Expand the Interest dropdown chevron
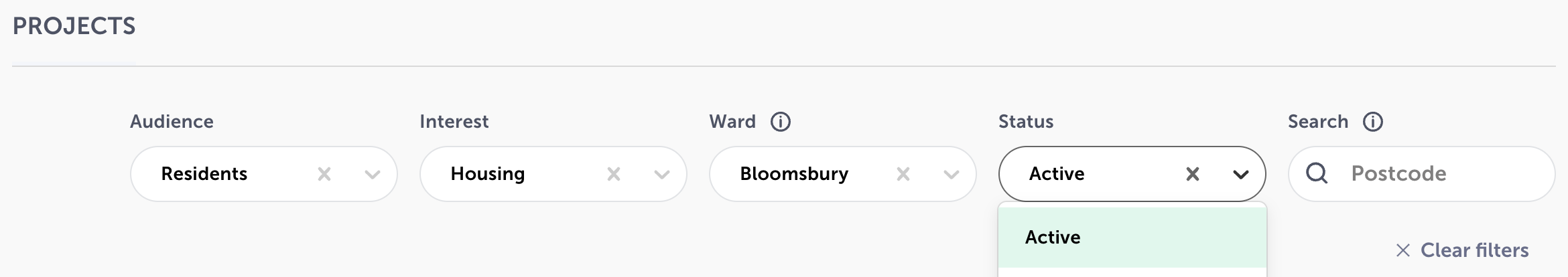Image resolution: width=1568 pixels, height=277 pixels. pyautogui.click(x=662, y=175)
